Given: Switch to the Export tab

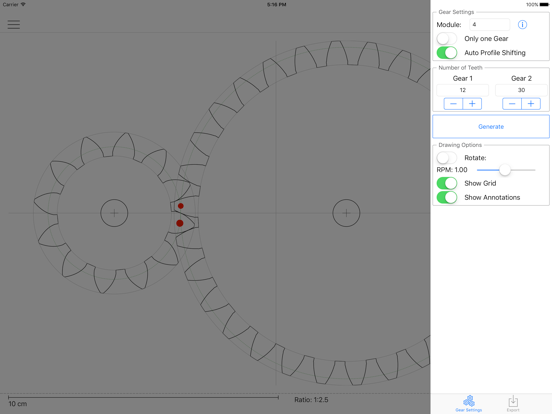Looking at the screenshot, I should [x=513, y=403].
